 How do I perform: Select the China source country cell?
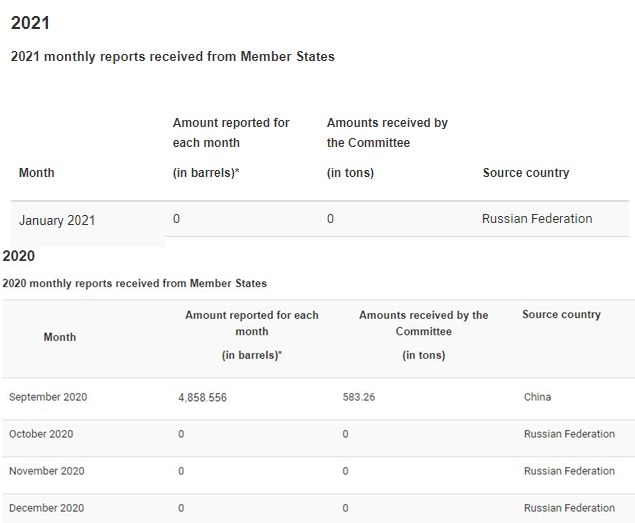coord(537,397)
